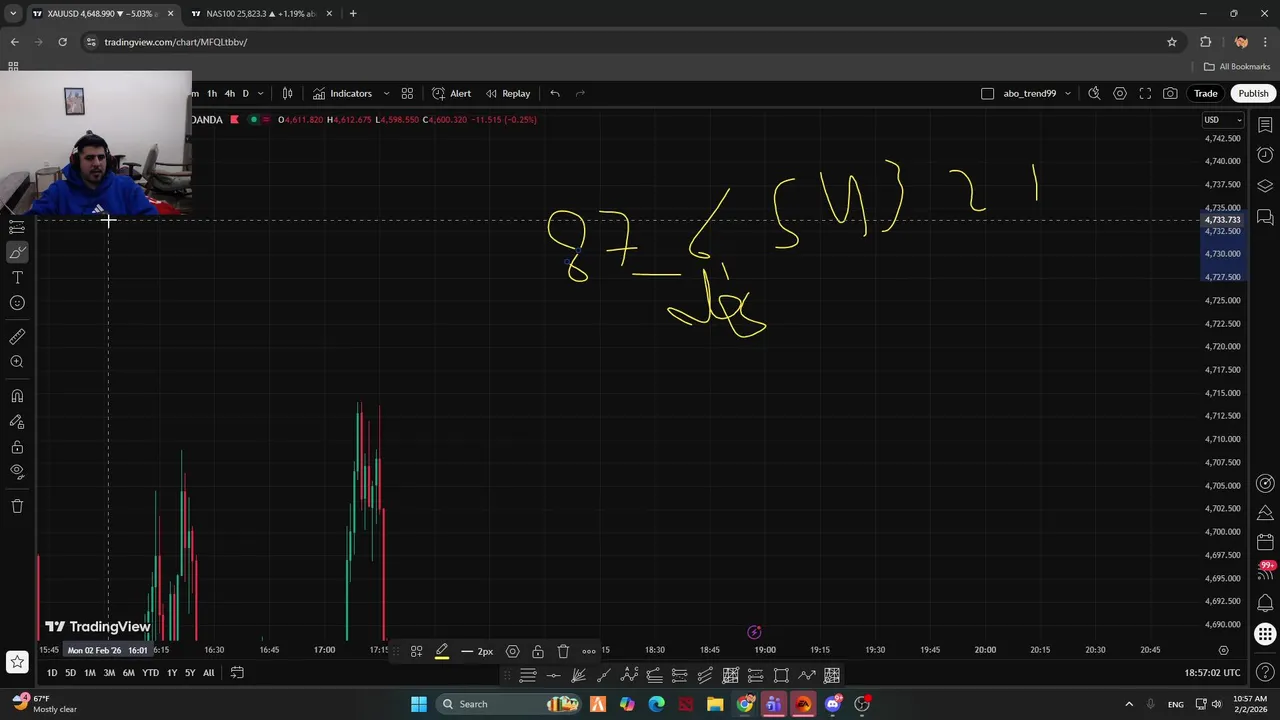Change the yellow line color pencil swatch
The height and width of the screenshot is (720, 1280).
(442, 651)
